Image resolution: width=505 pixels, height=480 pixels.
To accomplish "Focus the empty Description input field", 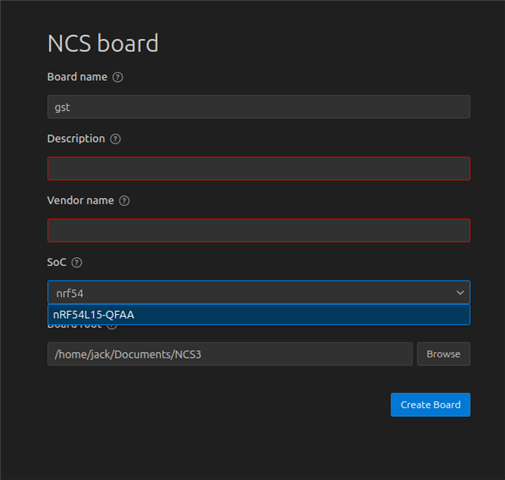I will click(x=259, y=169).
